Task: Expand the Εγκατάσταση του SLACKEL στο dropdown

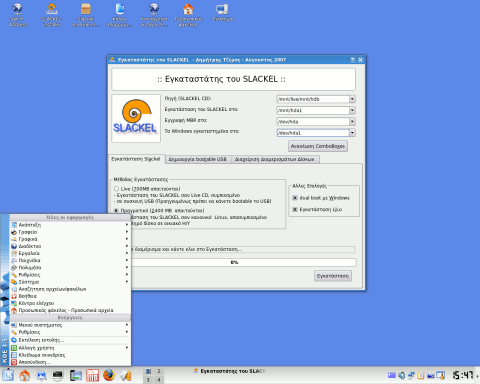Action: pyautogui.click(x=352, y=110)
